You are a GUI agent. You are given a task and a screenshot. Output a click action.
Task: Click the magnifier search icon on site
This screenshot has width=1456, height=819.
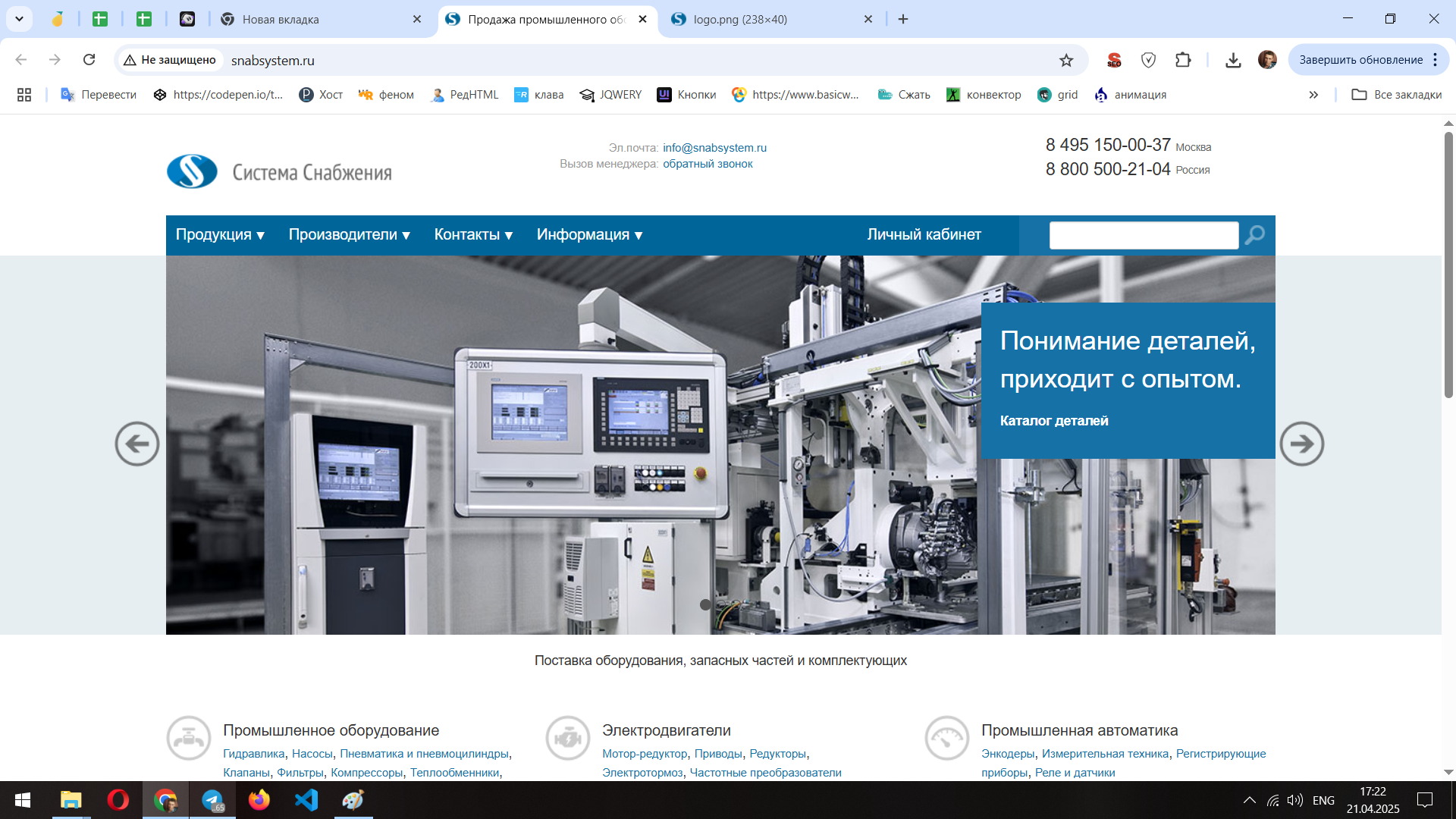coord(1255,235)
